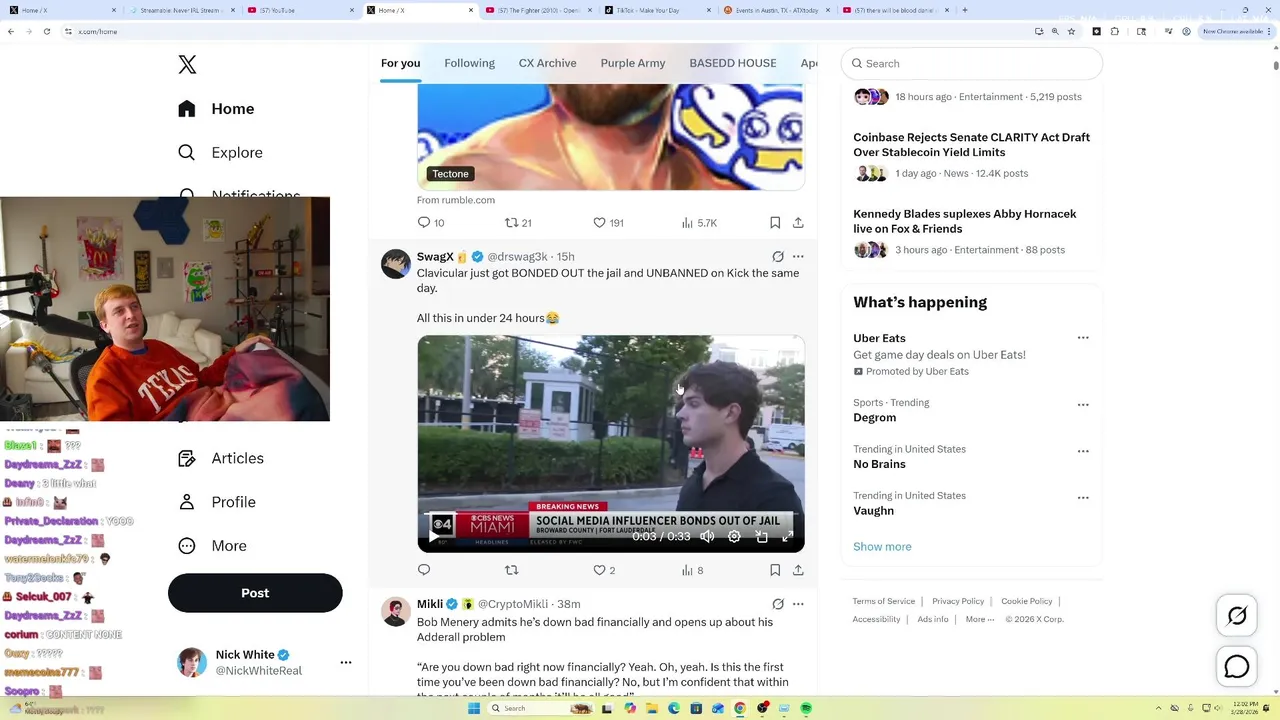Screen dimensions: 1280x720
Task: Open the floating Messages chat button
Action: 1237,667
